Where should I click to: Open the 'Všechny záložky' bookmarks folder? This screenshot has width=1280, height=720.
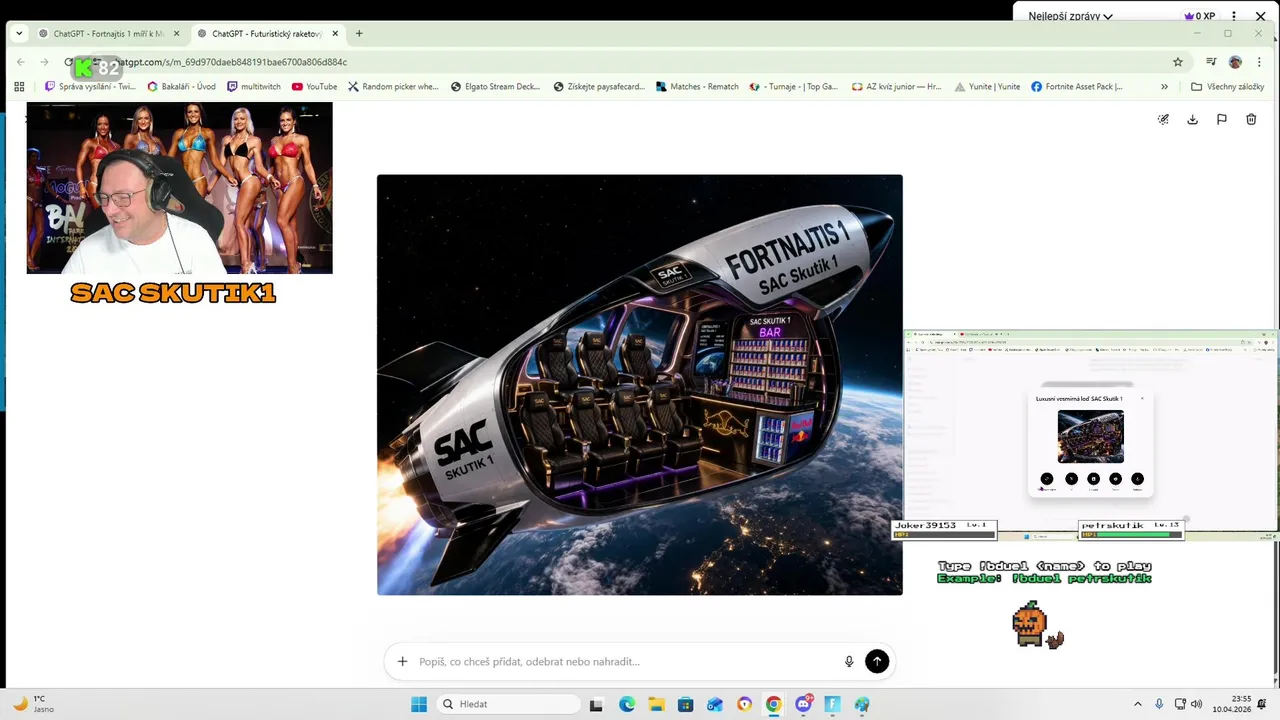[x=1227, y=87]
